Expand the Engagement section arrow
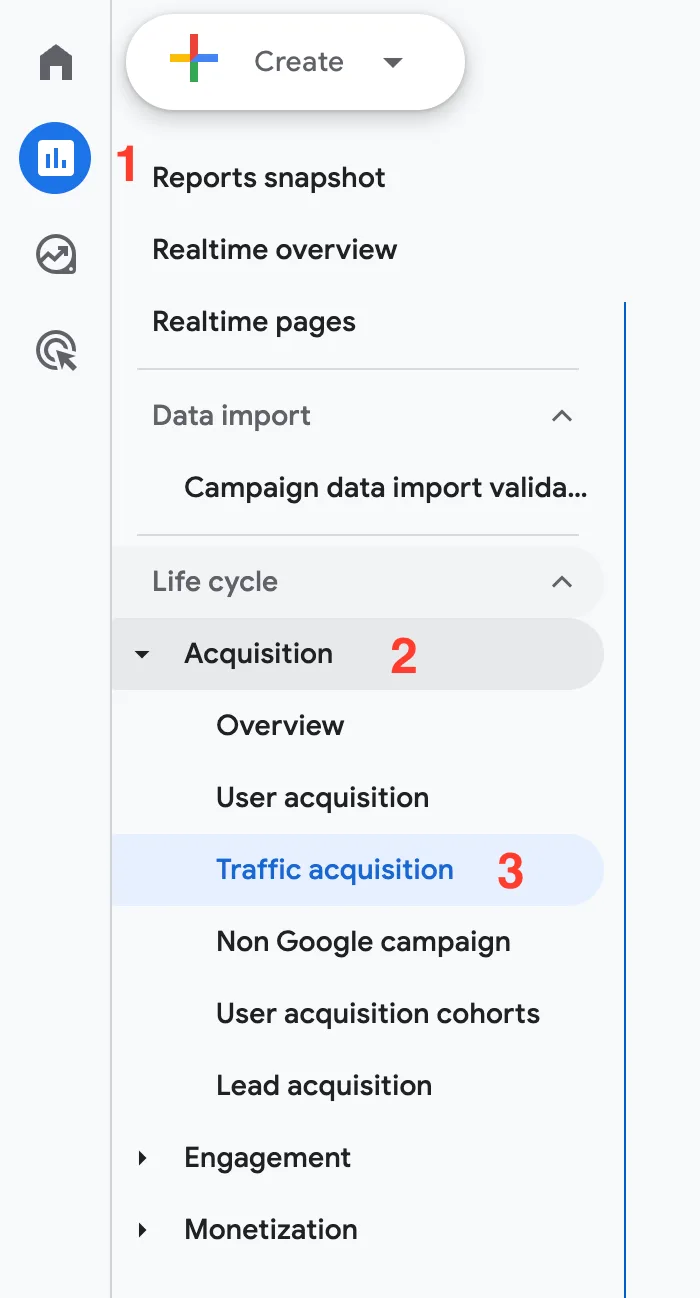The image size is (700, 1298). 142,1158
